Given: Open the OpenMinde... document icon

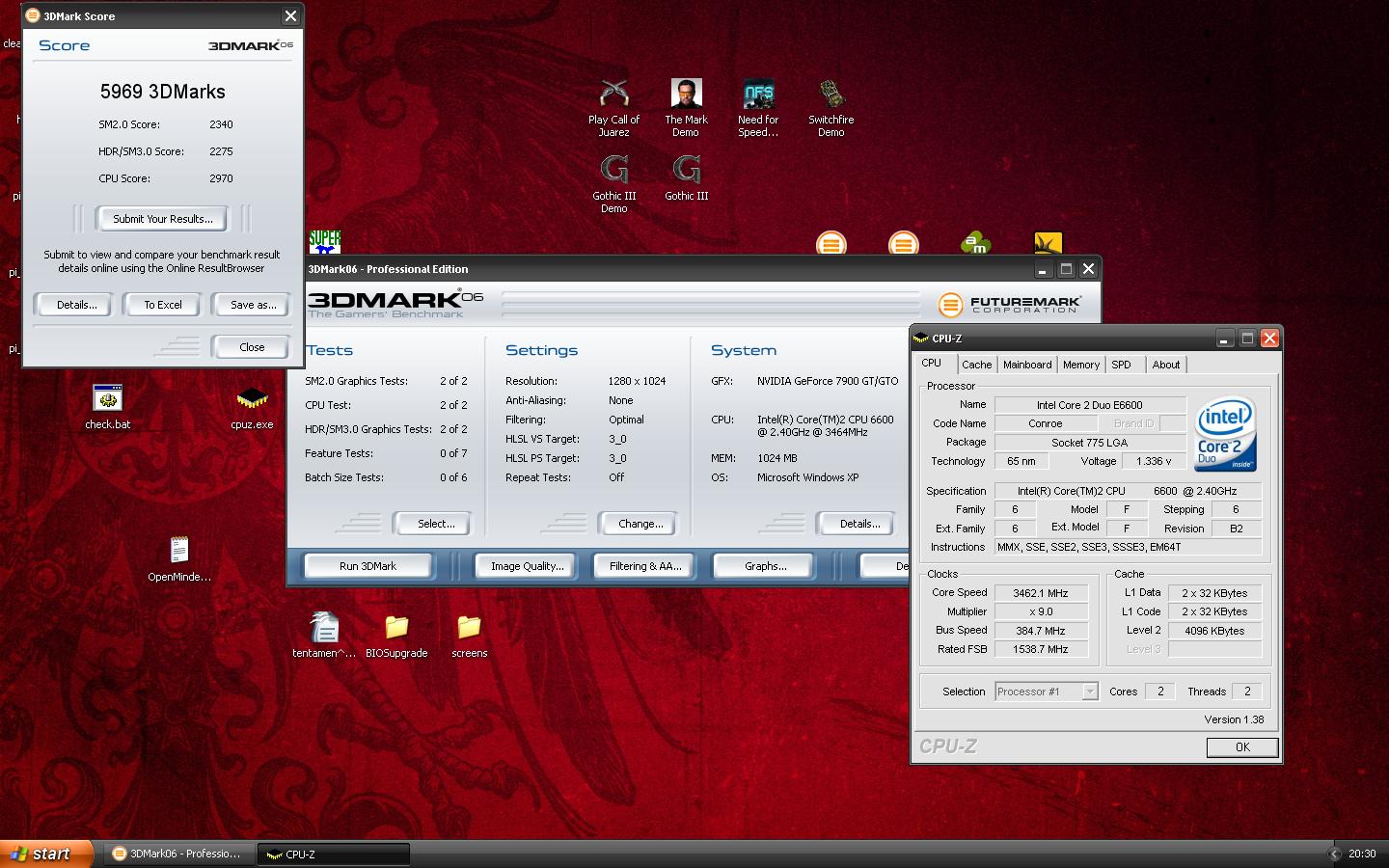Looking at the screenshot, I should click(x=179, y=558).
